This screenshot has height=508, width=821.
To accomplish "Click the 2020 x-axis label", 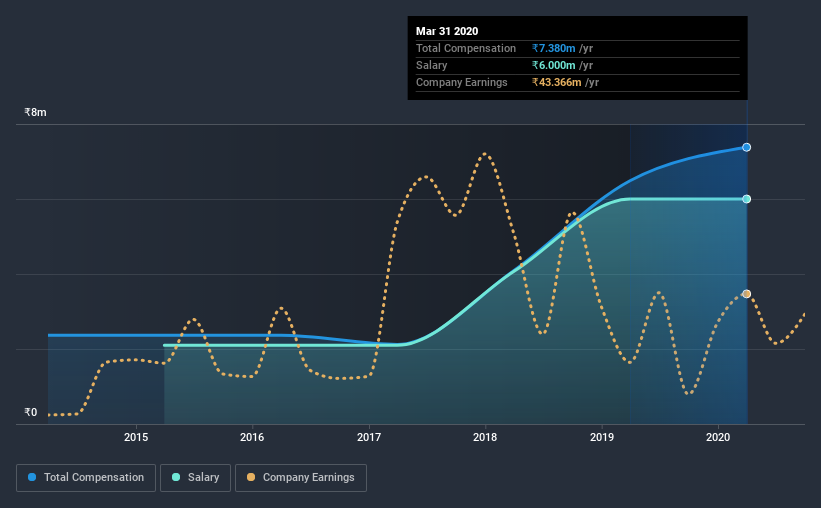I will coord(718,437).
